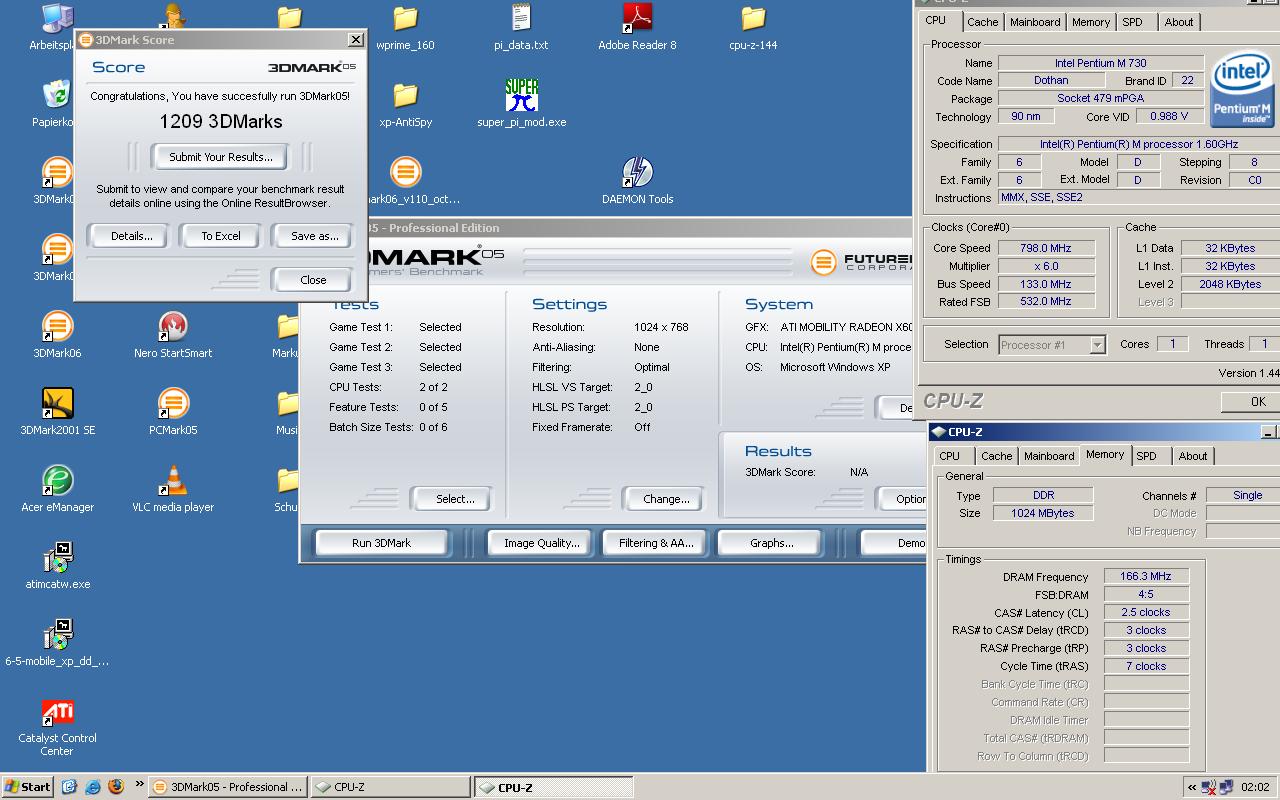Switch to the Cache tab in the top CPU-Z window
This screenshot has width=1280, height=800.
pos(982,22)
